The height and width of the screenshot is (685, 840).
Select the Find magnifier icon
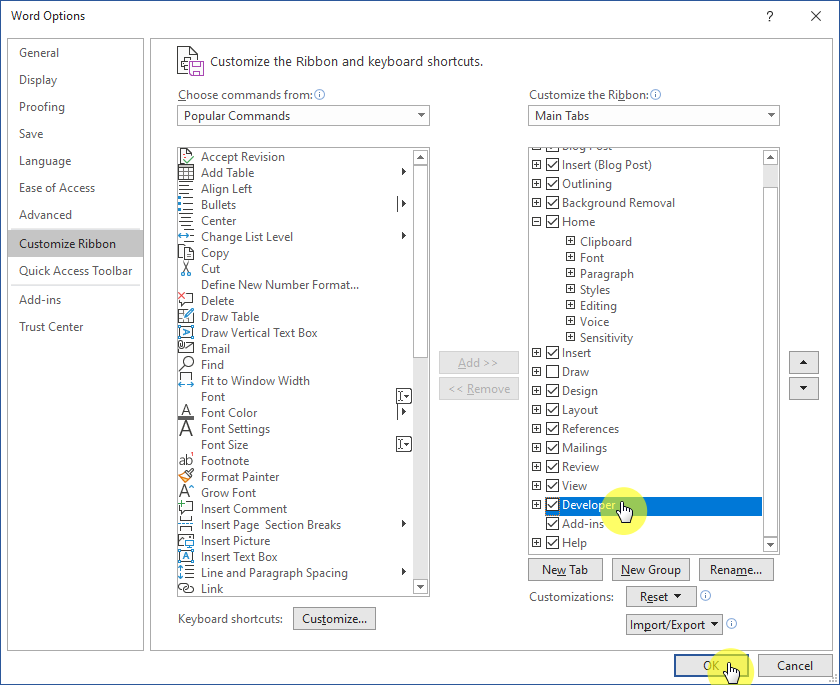coord(186,364)
